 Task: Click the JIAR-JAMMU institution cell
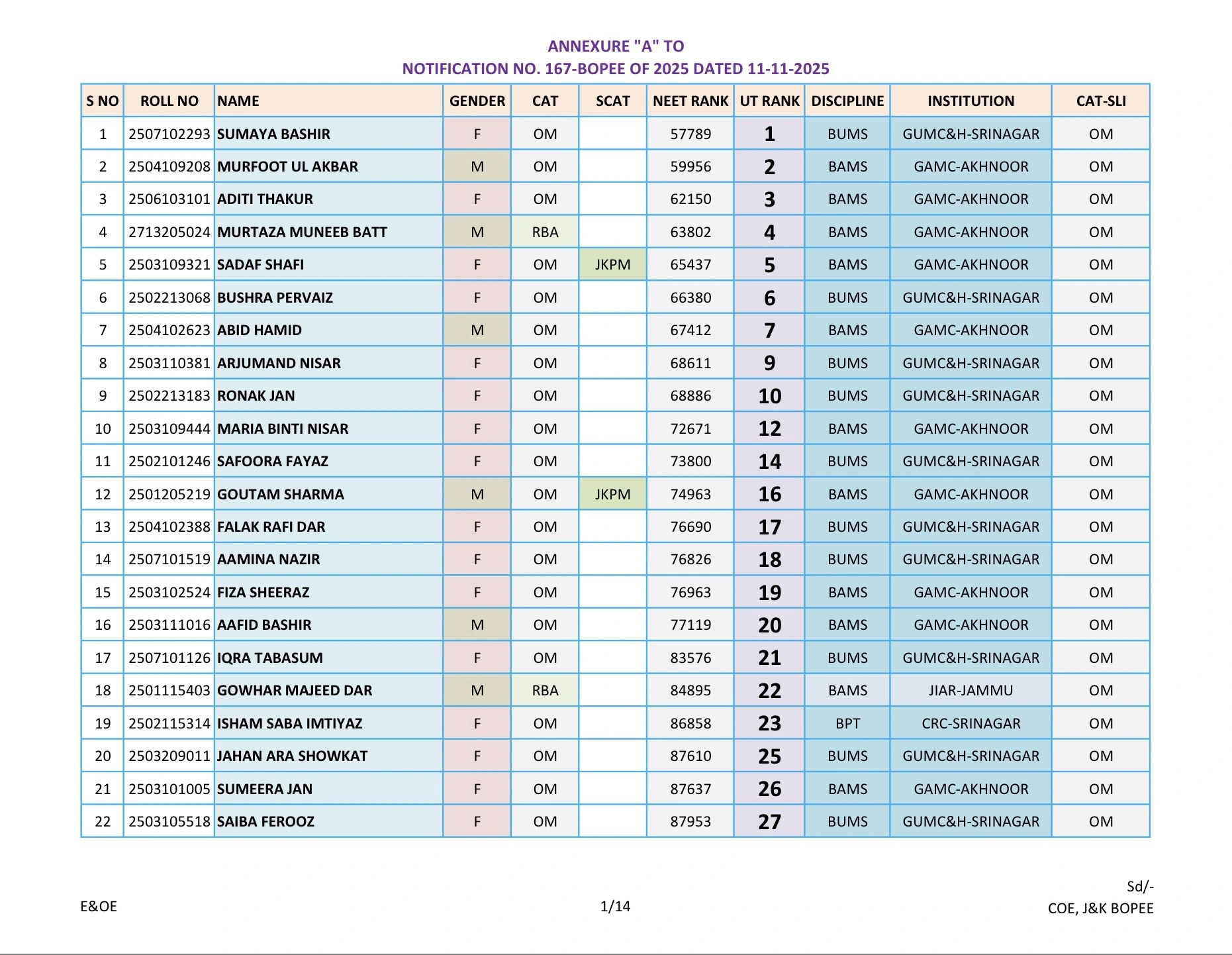971,690
